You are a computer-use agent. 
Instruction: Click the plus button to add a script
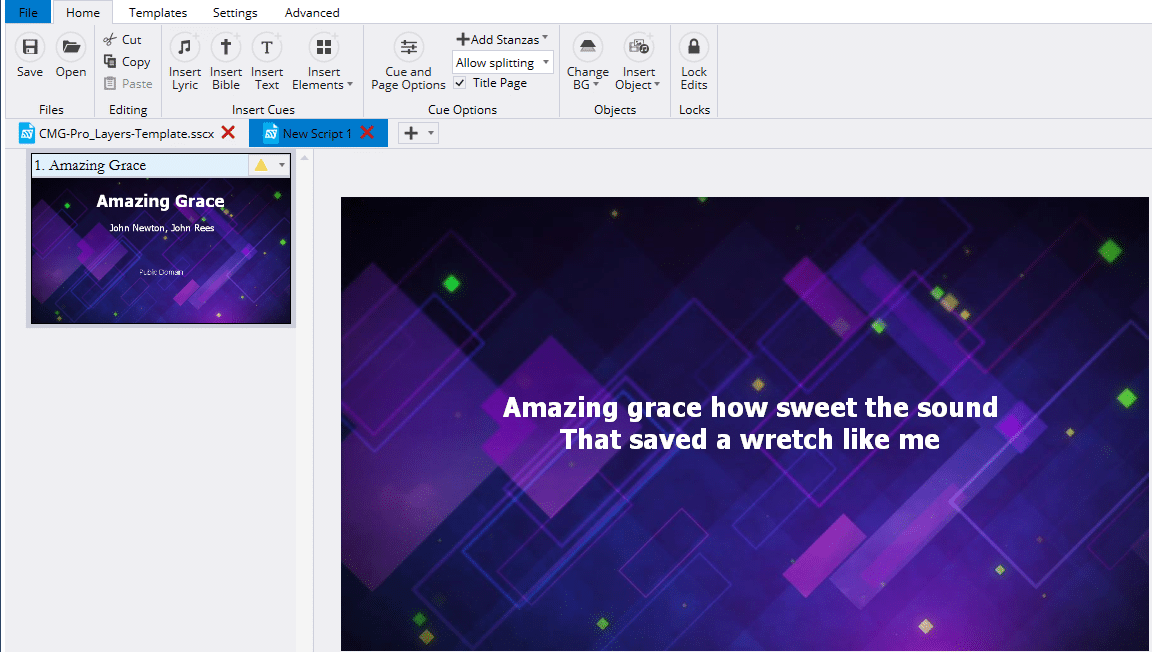tap(411, 133)
